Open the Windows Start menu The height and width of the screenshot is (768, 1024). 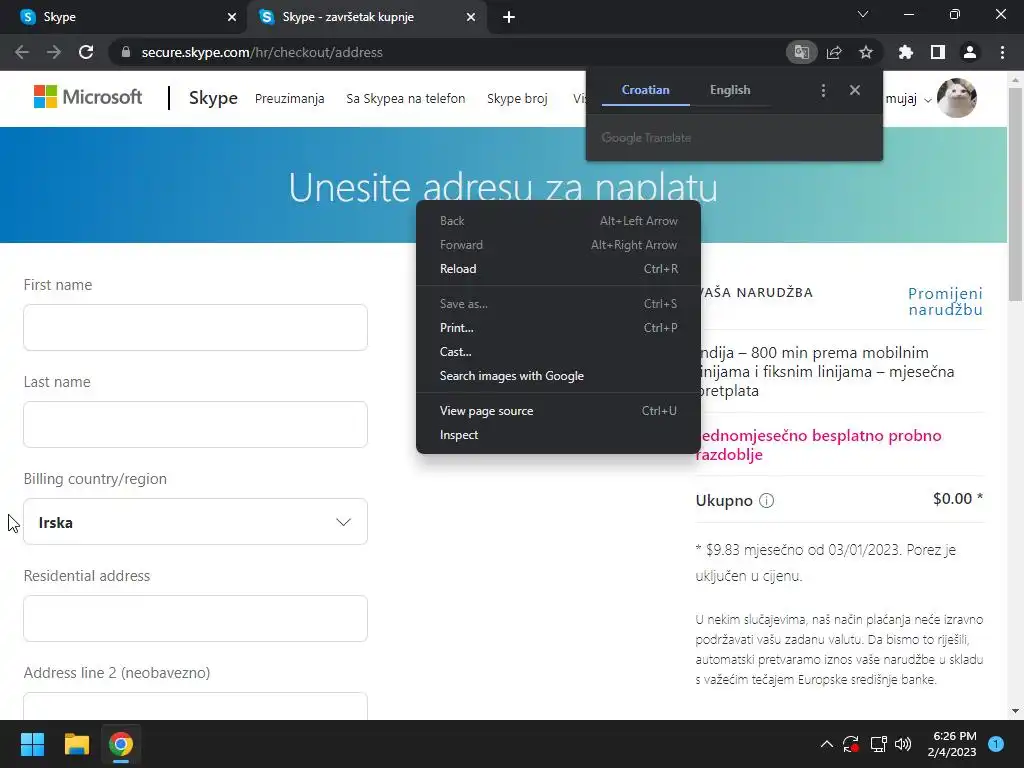coord(32,744)
